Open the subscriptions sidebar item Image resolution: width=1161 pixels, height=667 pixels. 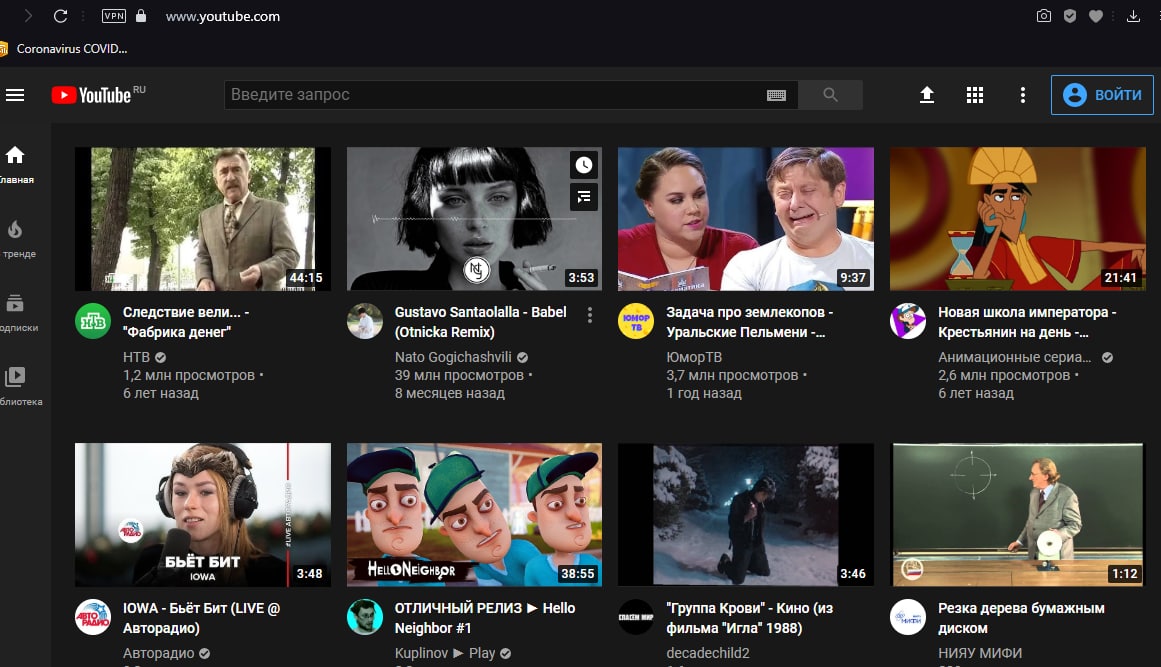tap(18, 312)
